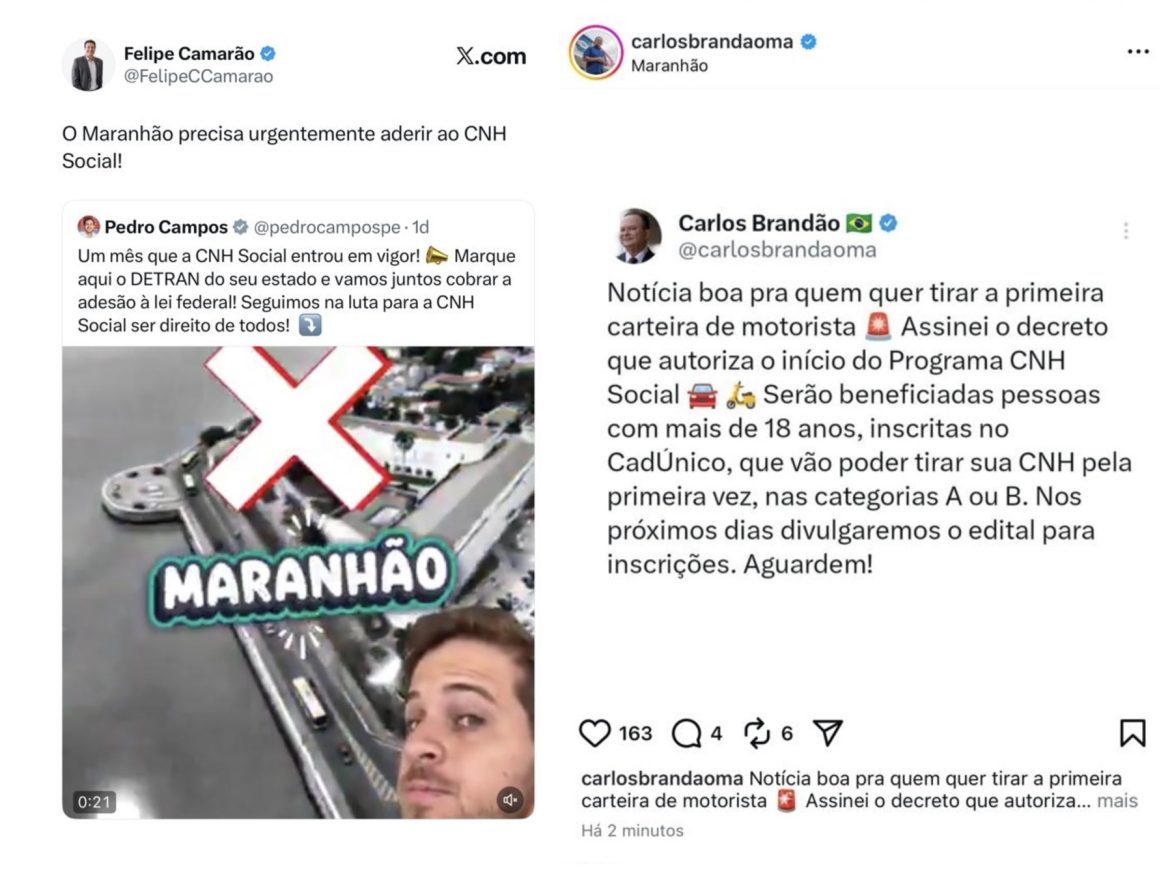Click the Maranhão location label
The height and width of the screenshot is (882, 1170).
click(669, 66)
